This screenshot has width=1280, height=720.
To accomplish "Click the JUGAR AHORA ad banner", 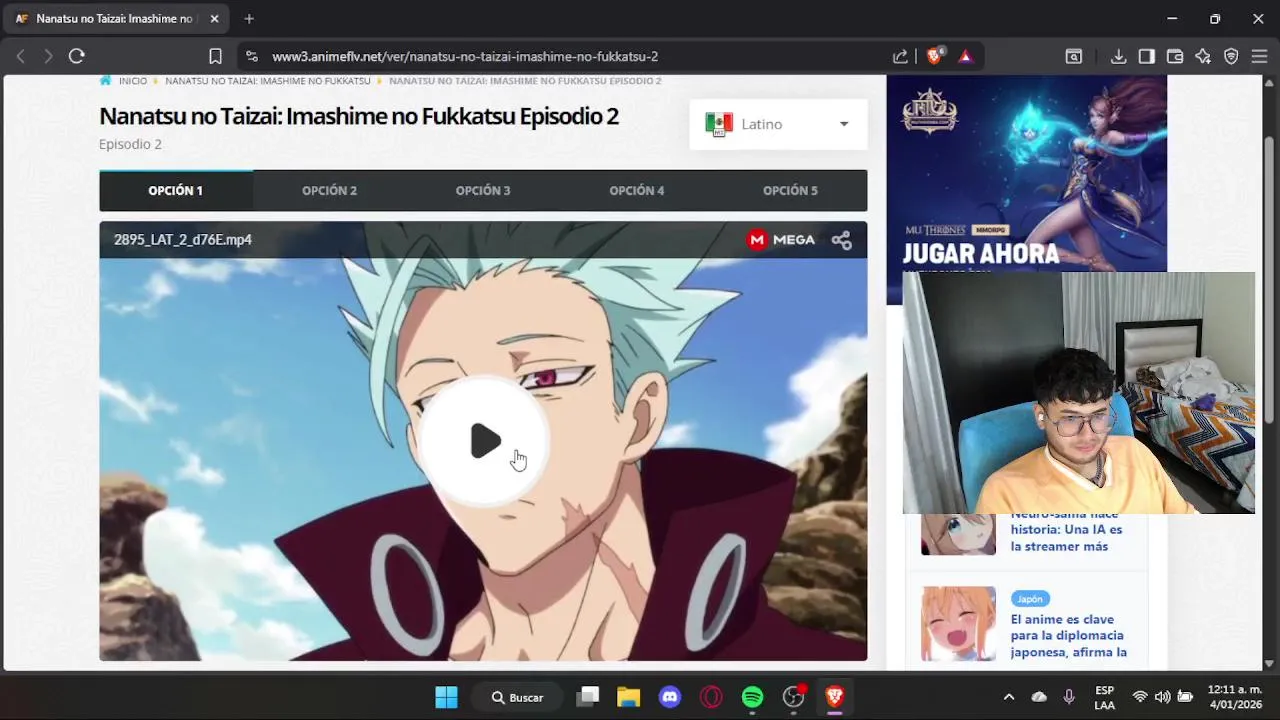I will (x=1027, y=175).
